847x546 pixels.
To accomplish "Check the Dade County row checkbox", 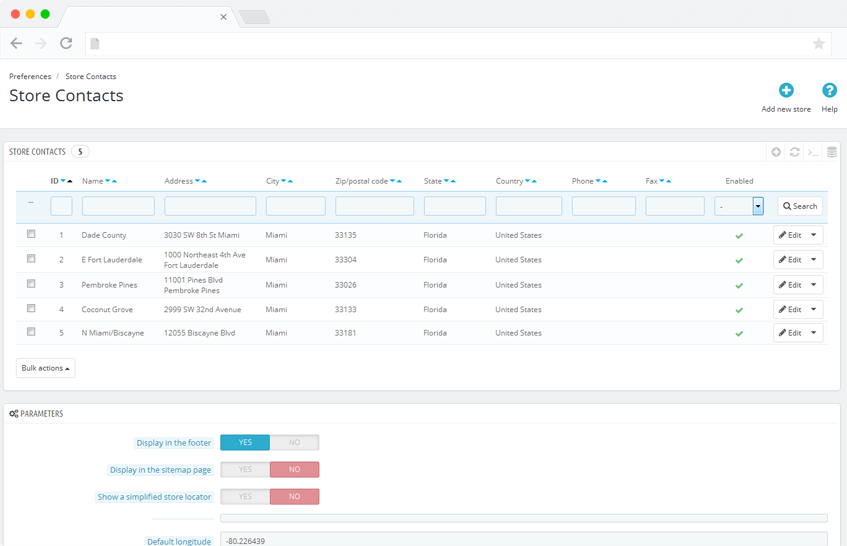I will [x=31, y=234].
